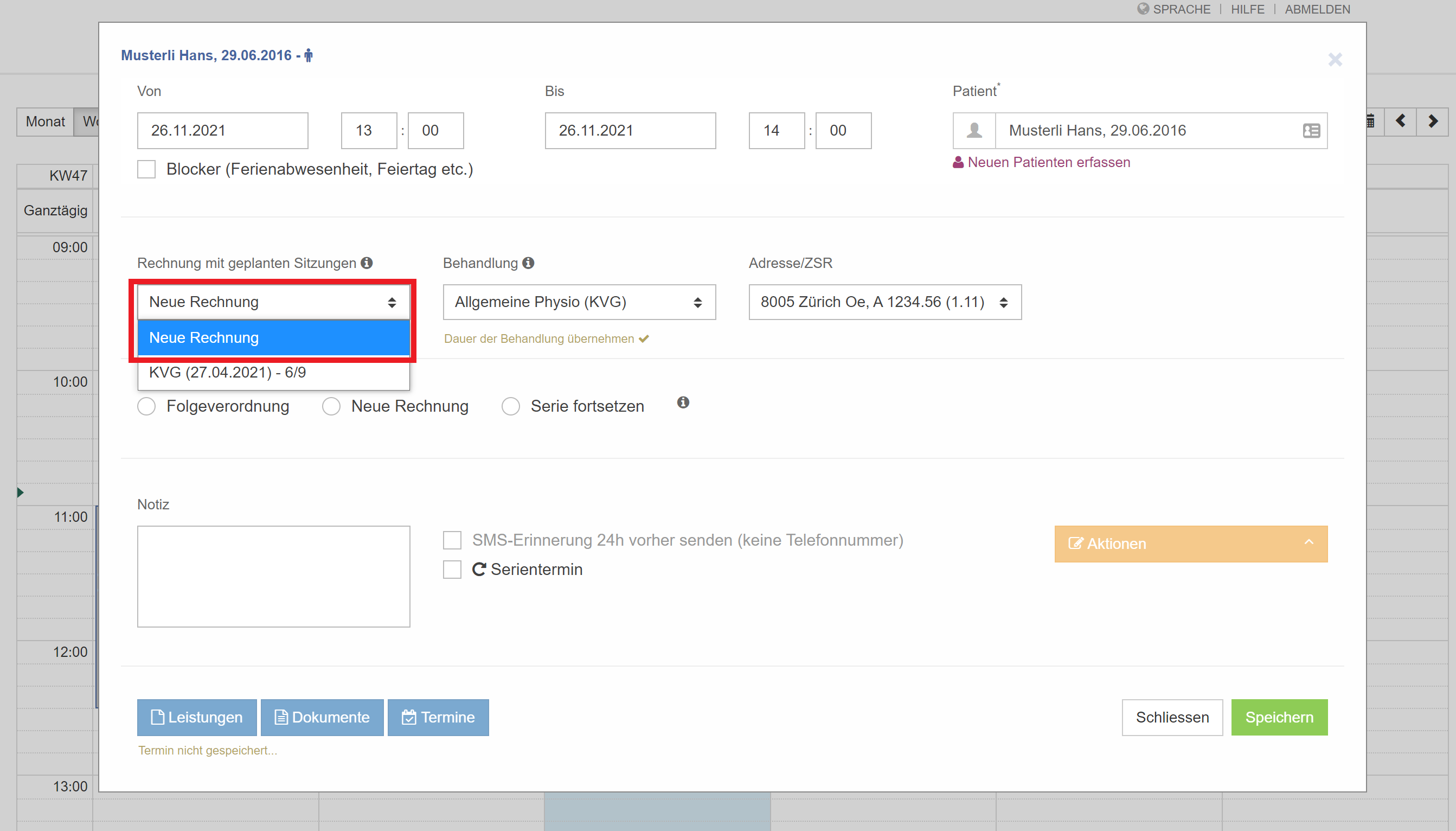Click the Von date field 26.11.2021
The image size is (1456, 831).
click(x=222, y=131)
